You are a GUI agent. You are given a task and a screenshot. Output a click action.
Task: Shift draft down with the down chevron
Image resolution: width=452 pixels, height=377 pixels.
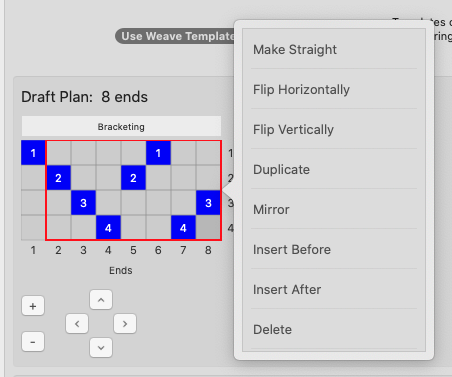(101, 348)
